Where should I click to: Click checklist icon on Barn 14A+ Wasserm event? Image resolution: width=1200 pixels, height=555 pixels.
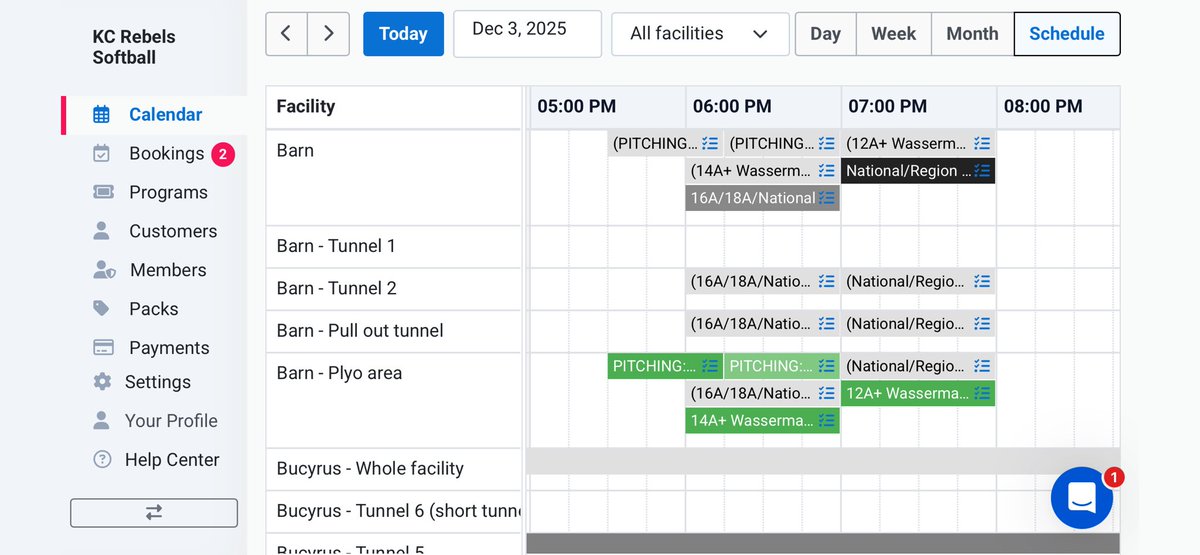(x=826, y=171)
